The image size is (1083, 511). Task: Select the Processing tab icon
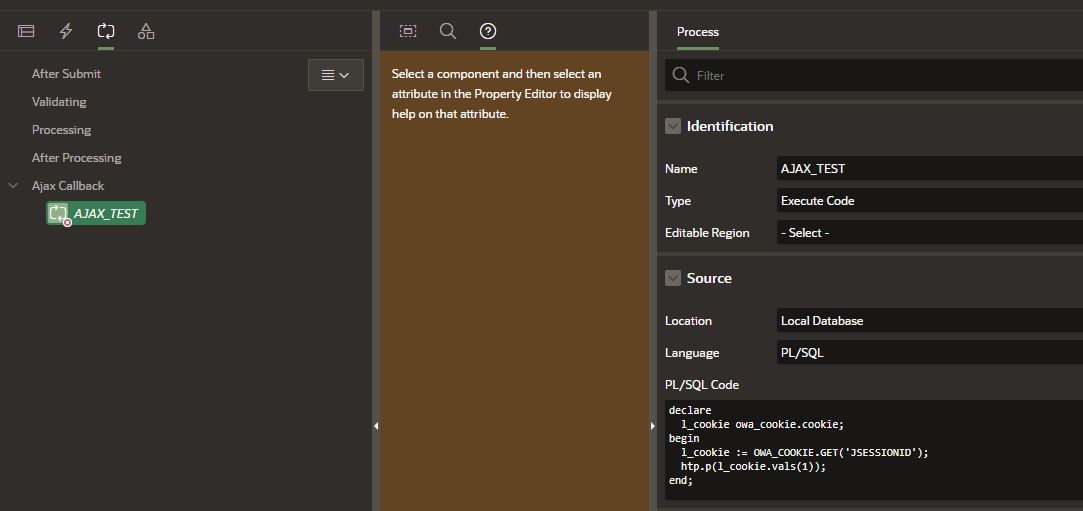click(x=106, y=31)
